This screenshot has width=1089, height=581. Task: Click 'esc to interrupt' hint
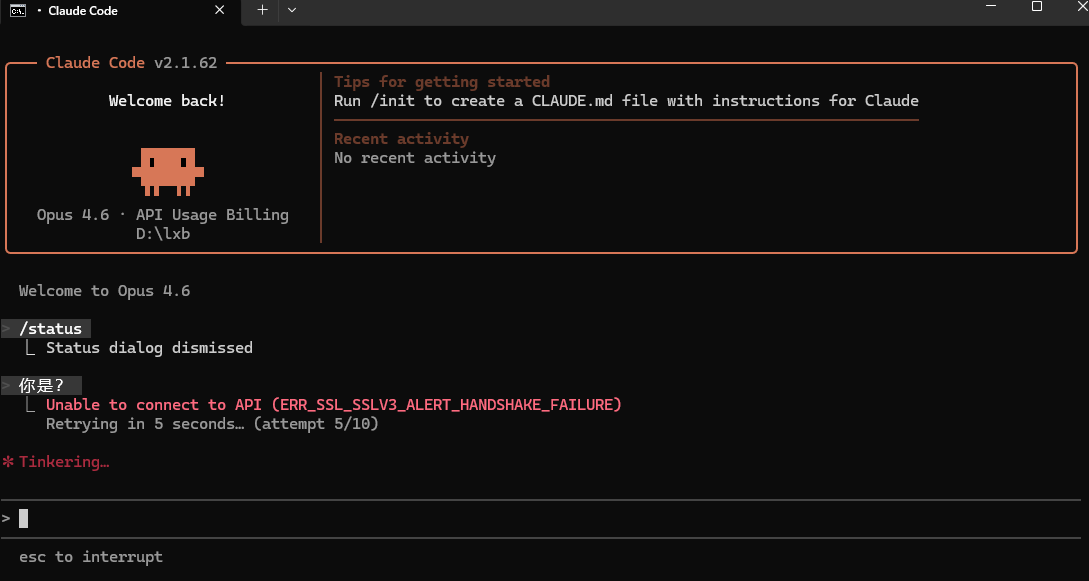pos(91,557)
